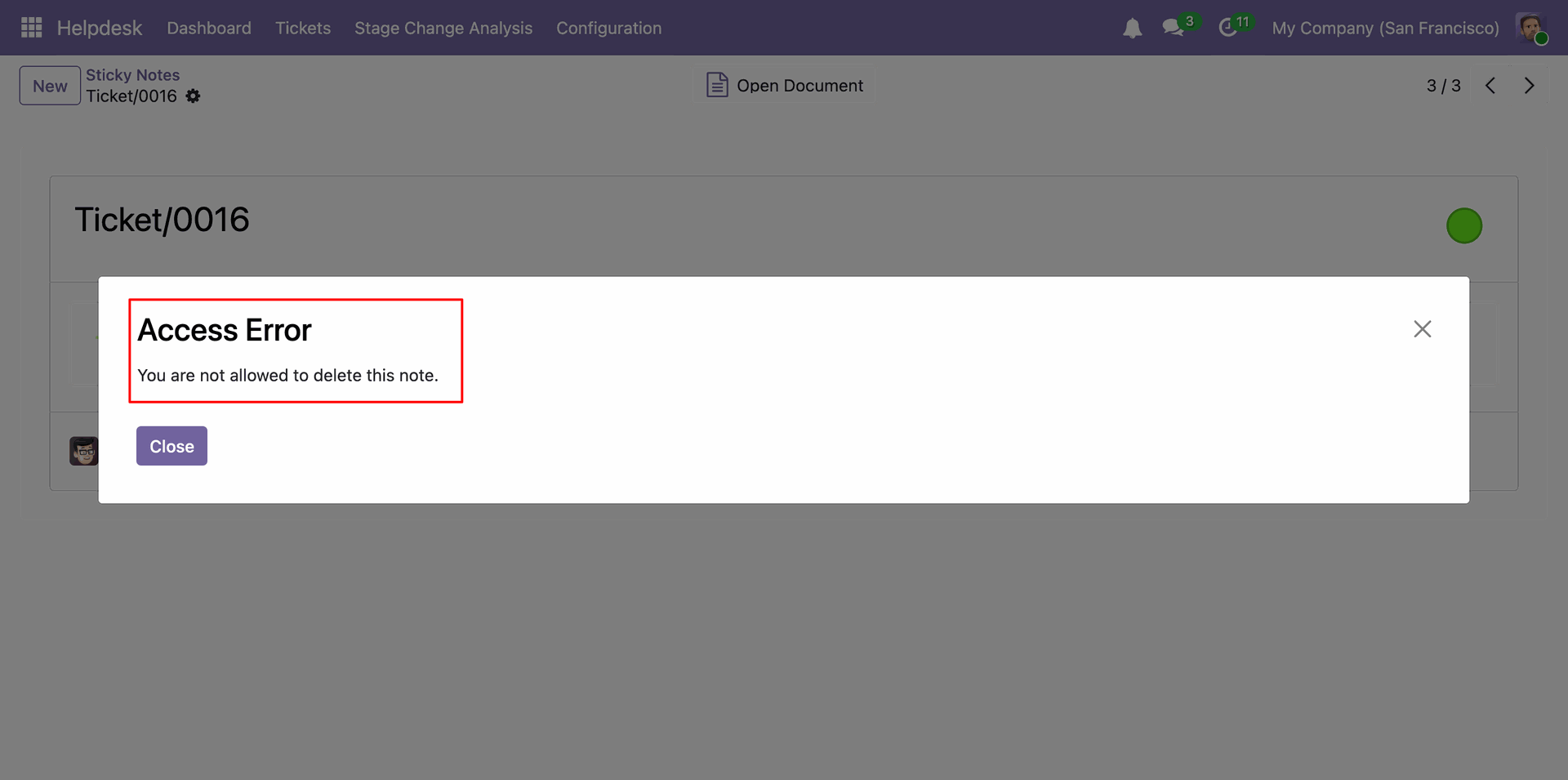The image size is (1568, 780).
Task: Go to the previous record arrow
Action: pos(1490,86)
